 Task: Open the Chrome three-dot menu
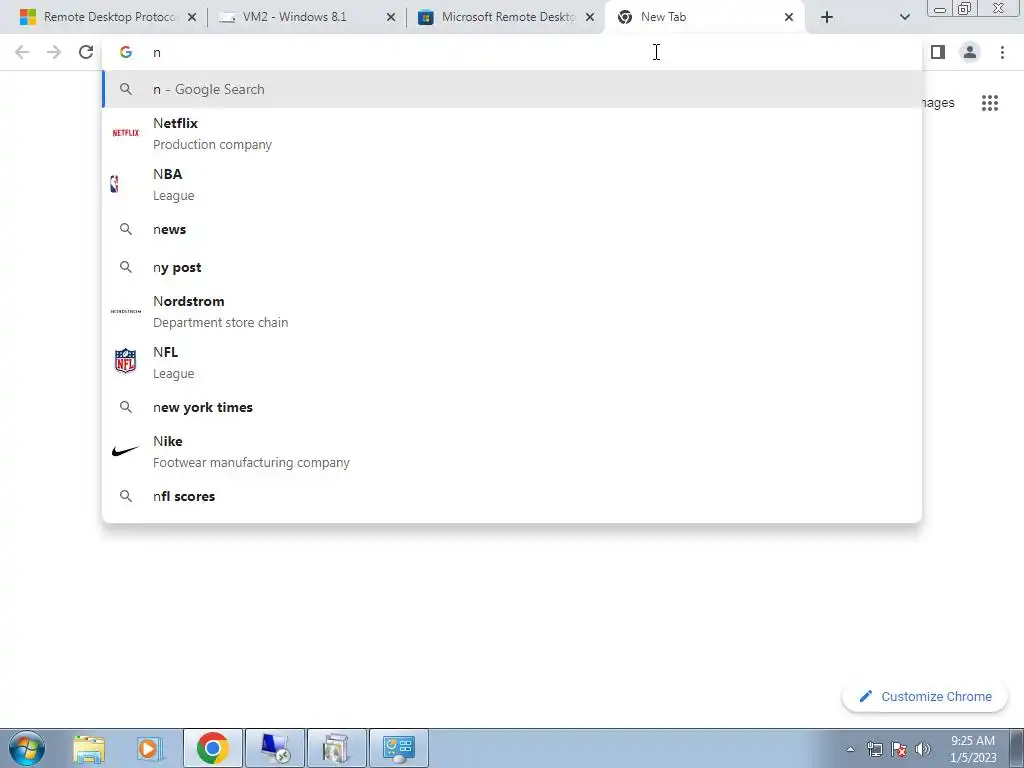[1002, 52]
